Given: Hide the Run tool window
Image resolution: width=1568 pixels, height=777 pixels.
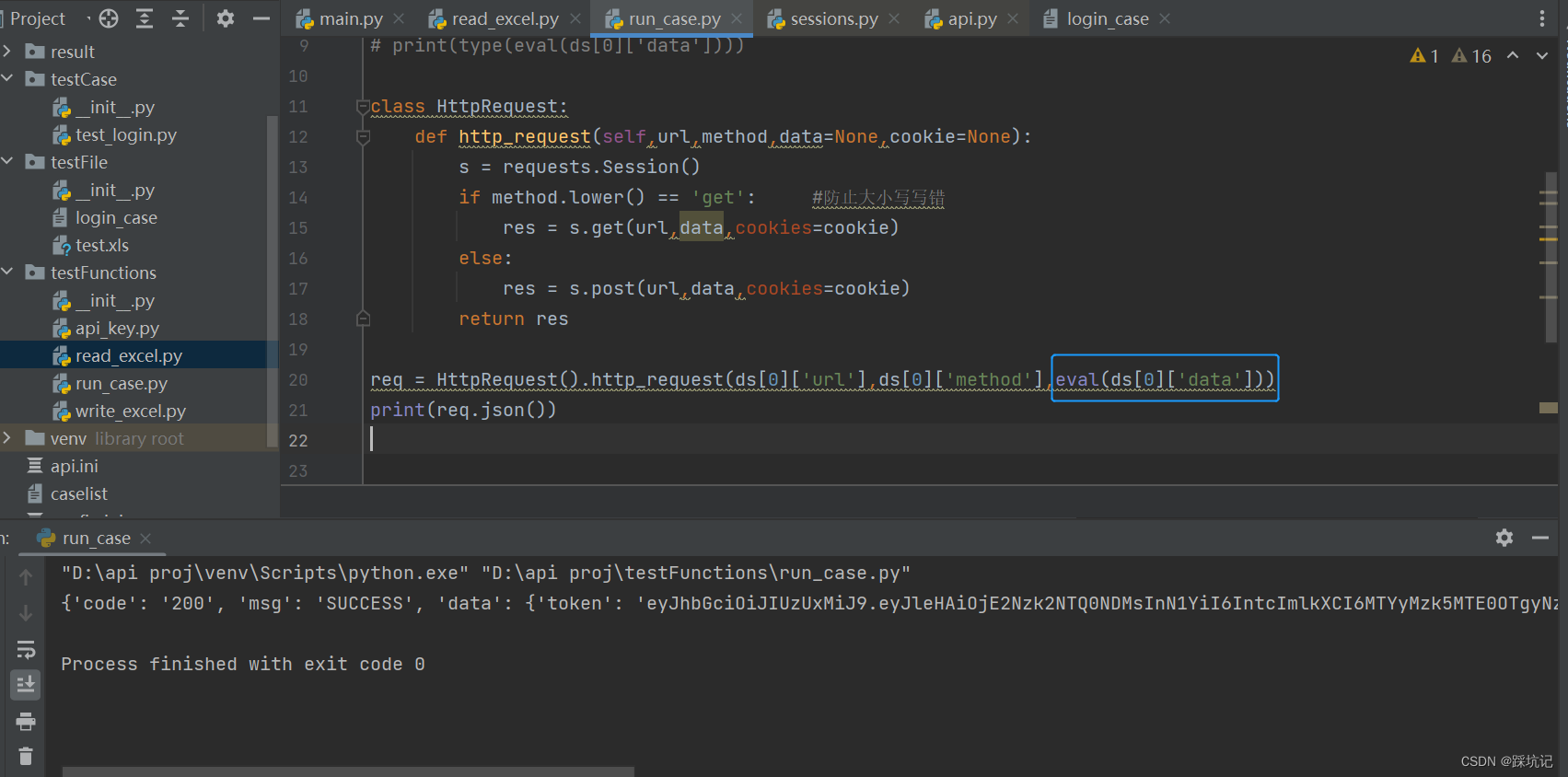Looking at the screenshot, I should [1540, 538].
